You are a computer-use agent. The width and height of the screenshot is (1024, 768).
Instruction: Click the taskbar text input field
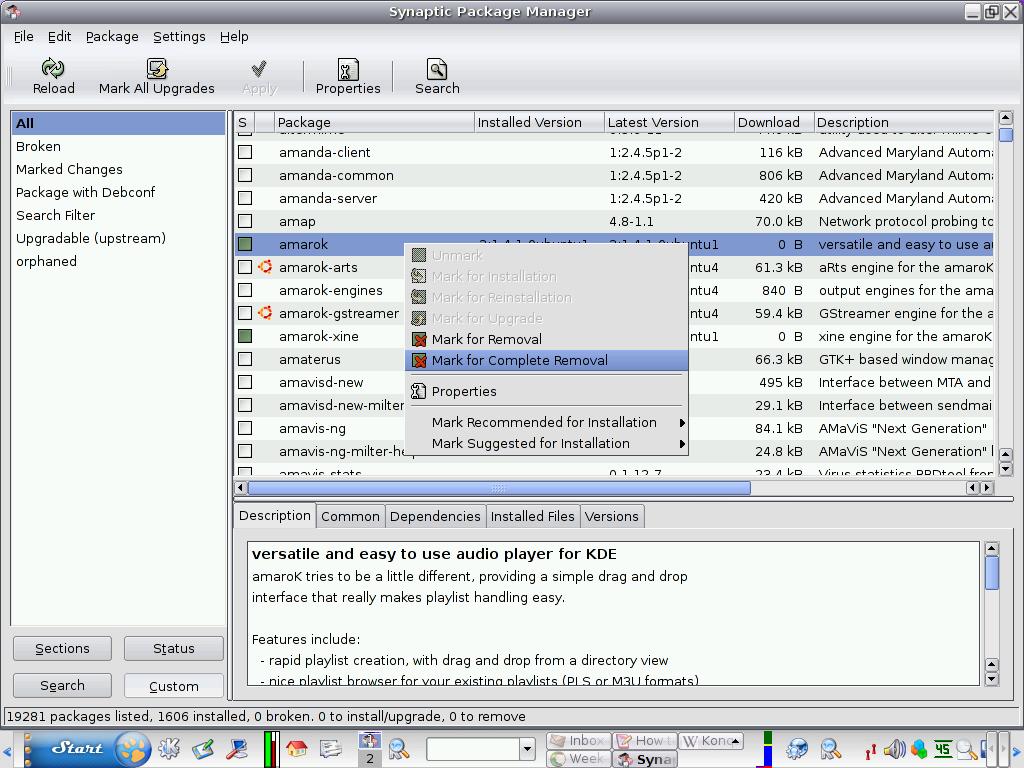coord(473,748)
